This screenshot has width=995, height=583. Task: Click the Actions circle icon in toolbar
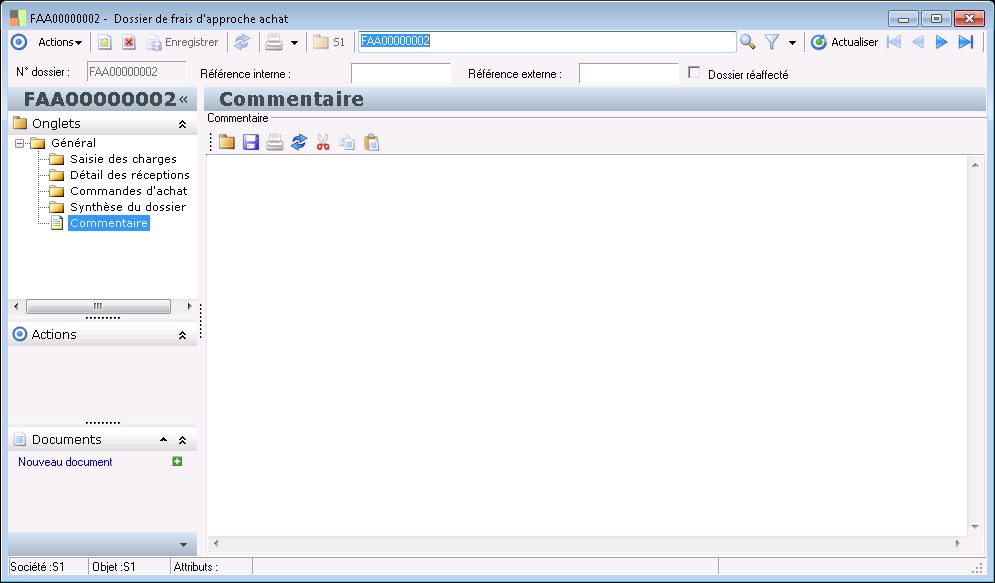pos(20,43)
